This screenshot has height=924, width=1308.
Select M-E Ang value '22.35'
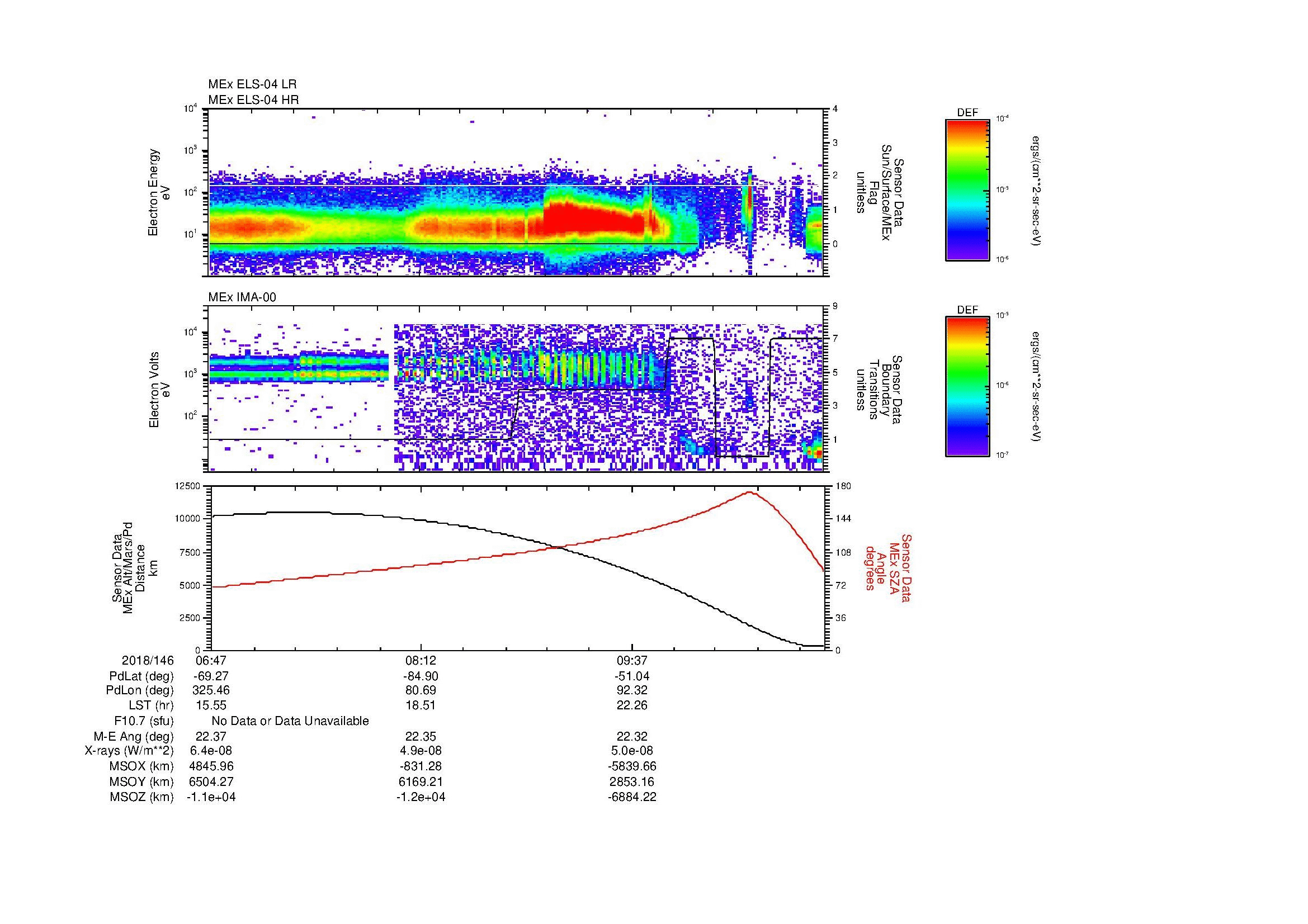421,736
